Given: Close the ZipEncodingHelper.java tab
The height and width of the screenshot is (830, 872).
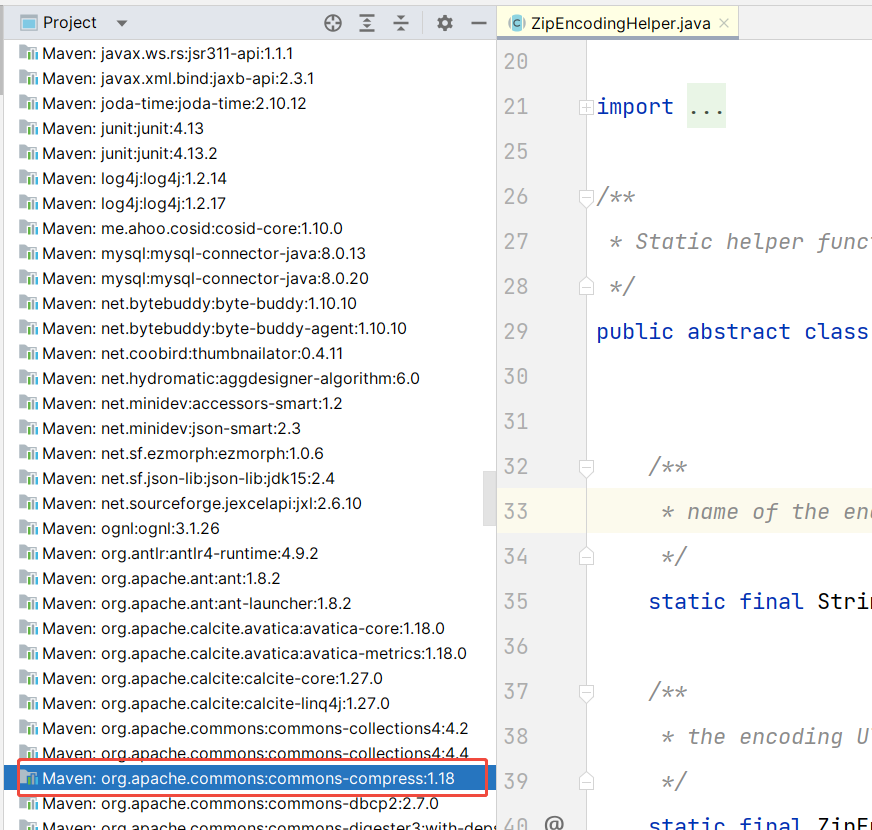Looking at the screenshot, I should [x=724, y=23].
